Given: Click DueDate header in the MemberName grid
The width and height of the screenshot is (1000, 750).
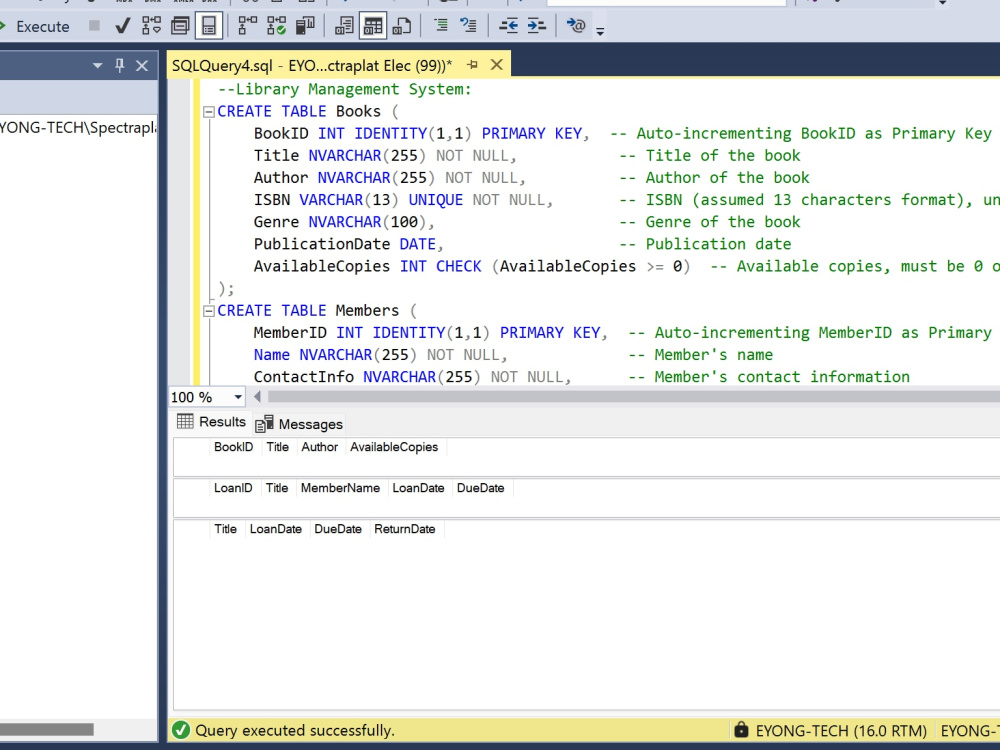Looking at the screenshot, I should click(480, 488).
